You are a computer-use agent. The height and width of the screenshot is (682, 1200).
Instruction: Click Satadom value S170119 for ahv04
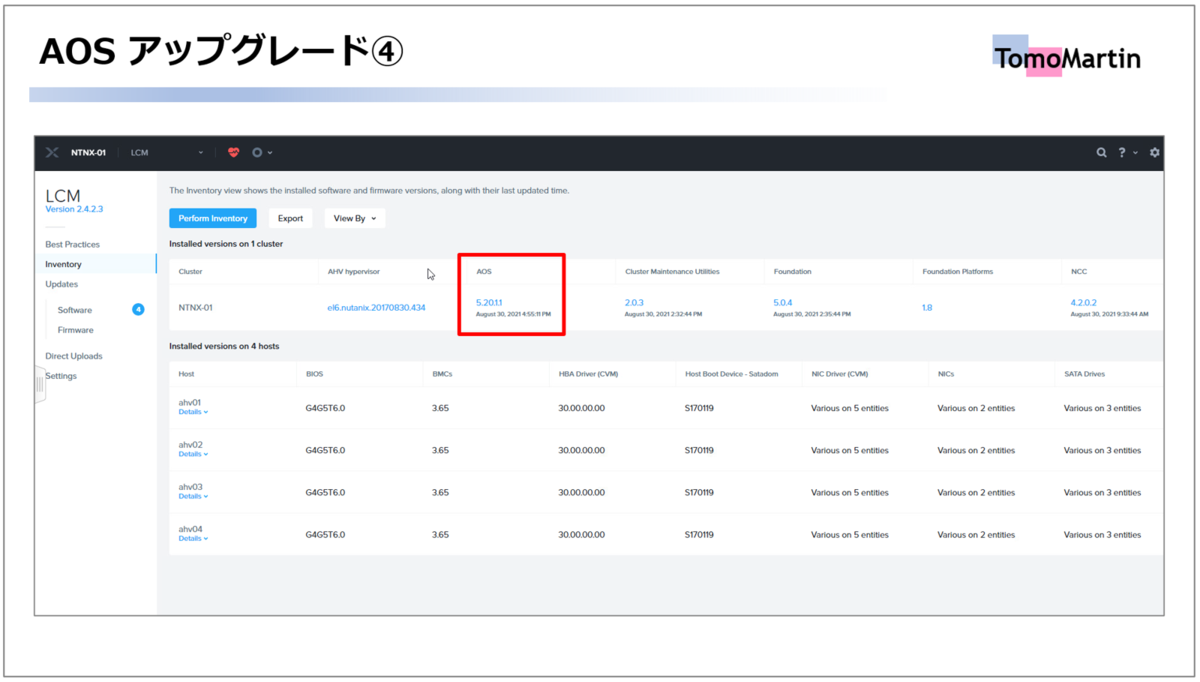pyautogui.click(x=699, y=534)
